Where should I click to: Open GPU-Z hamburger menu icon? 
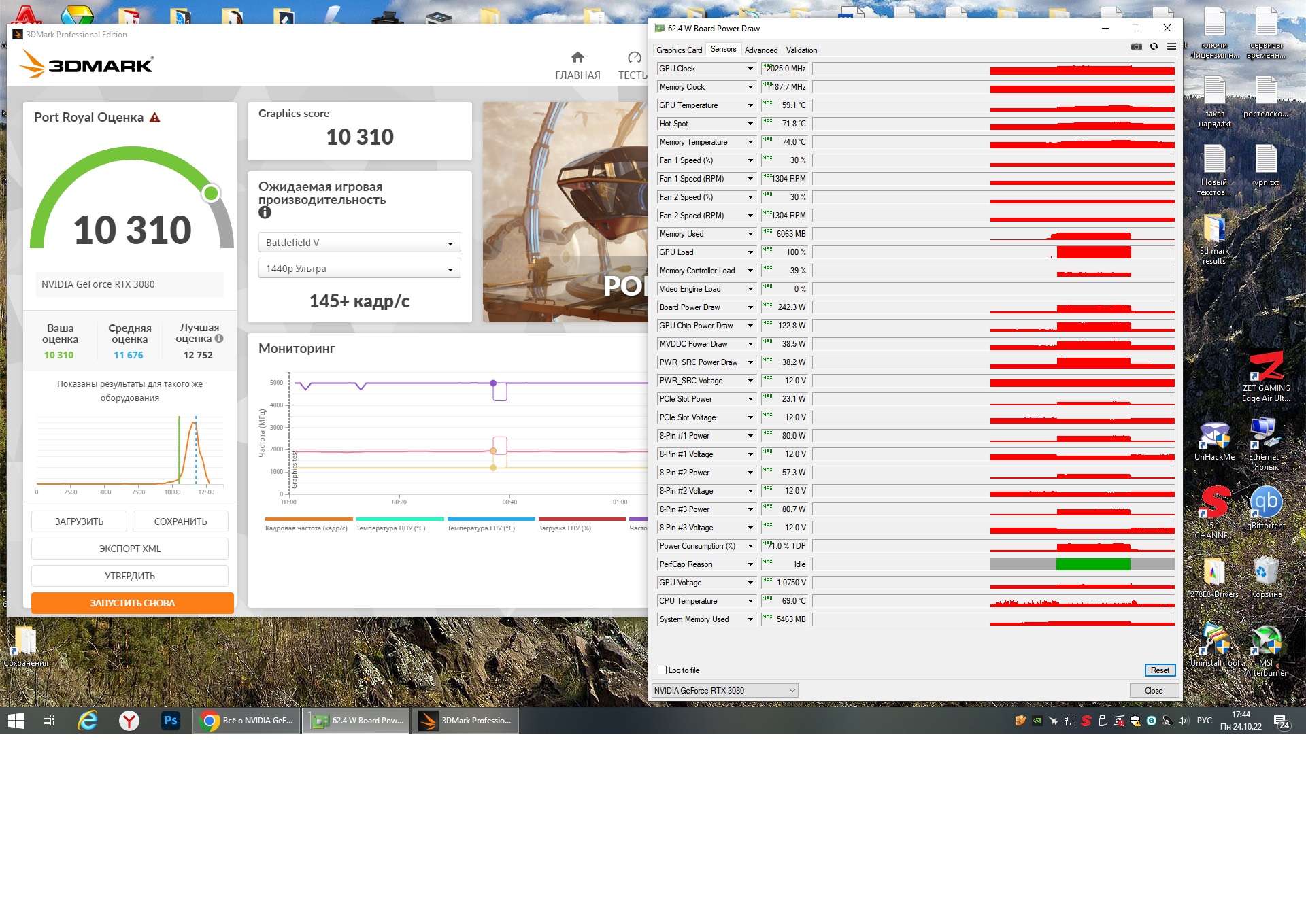[x=1171, y=46]
